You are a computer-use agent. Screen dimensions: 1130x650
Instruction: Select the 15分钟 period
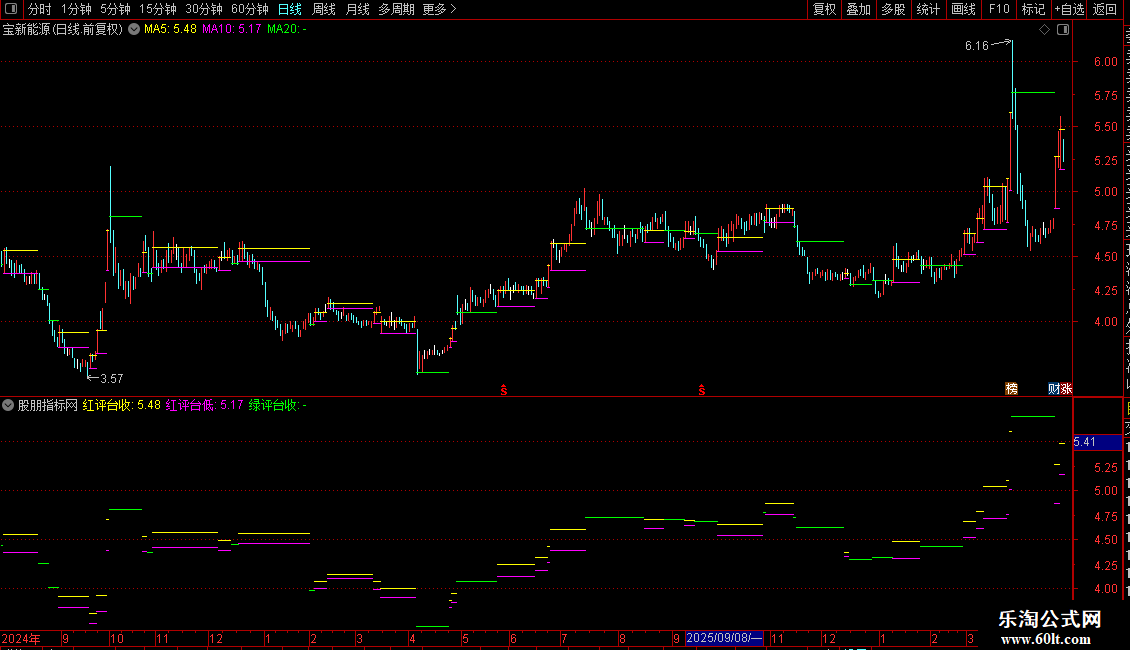click(x=158, y=9)
